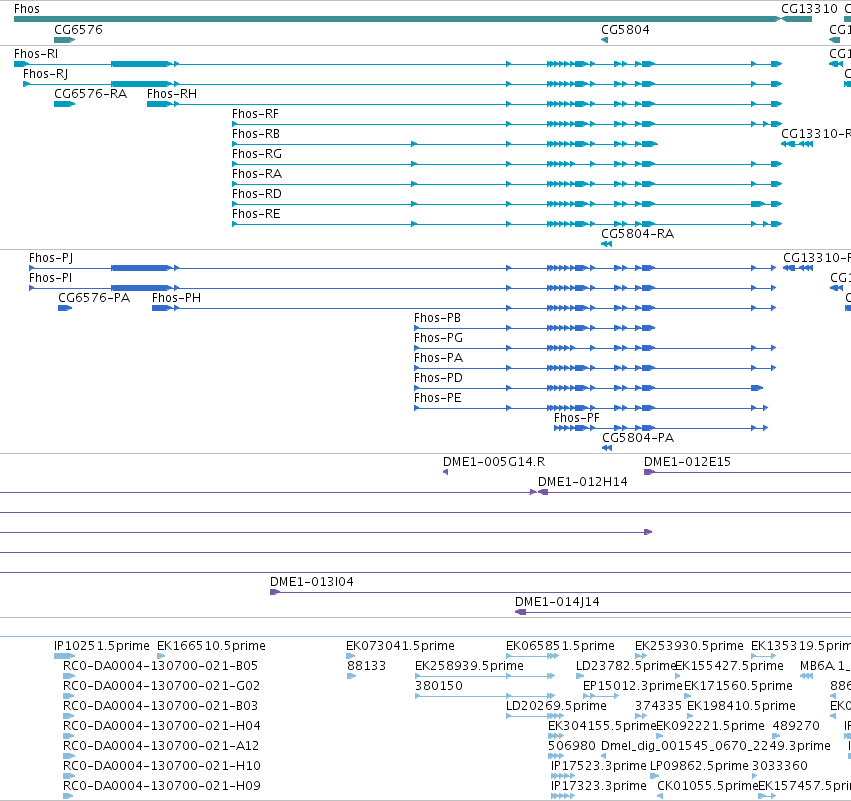Click the CG5804 gene label
The width and height of the screenshot is (851, 801).
625,29
